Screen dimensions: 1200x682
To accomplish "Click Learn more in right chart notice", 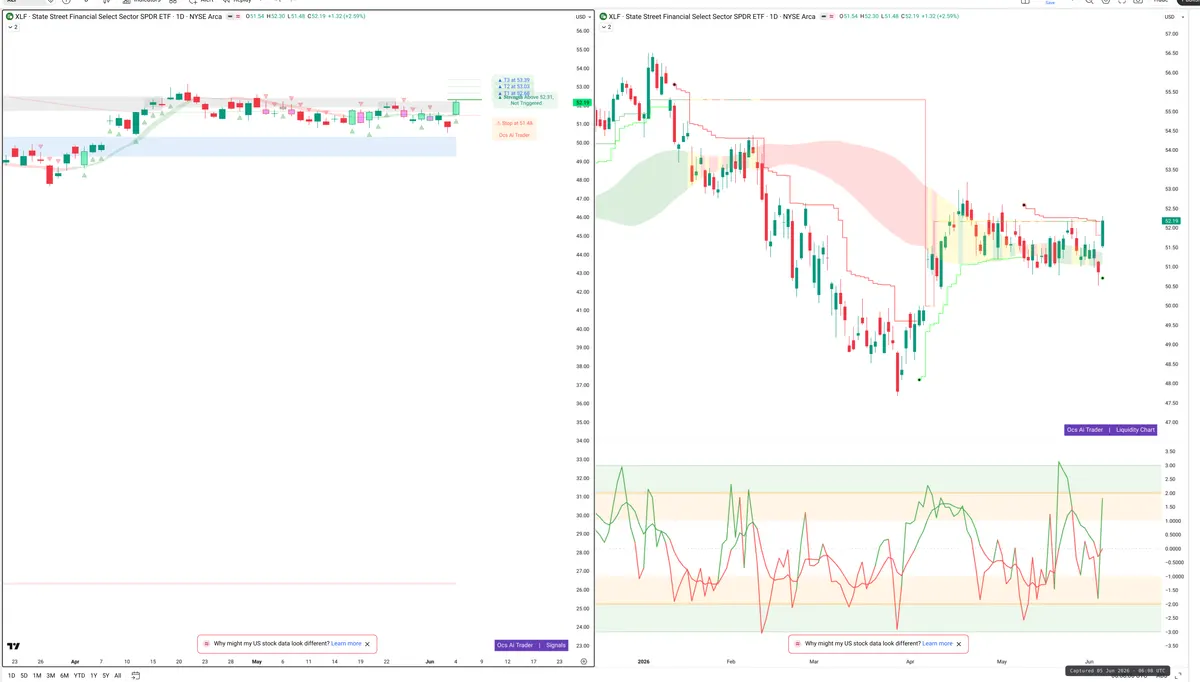I will (x=938, y=644).
